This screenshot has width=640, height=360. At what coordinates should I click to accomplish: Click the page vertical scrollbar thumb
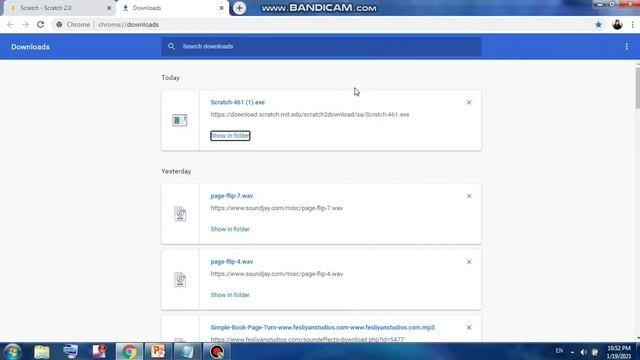click(637, 88)
